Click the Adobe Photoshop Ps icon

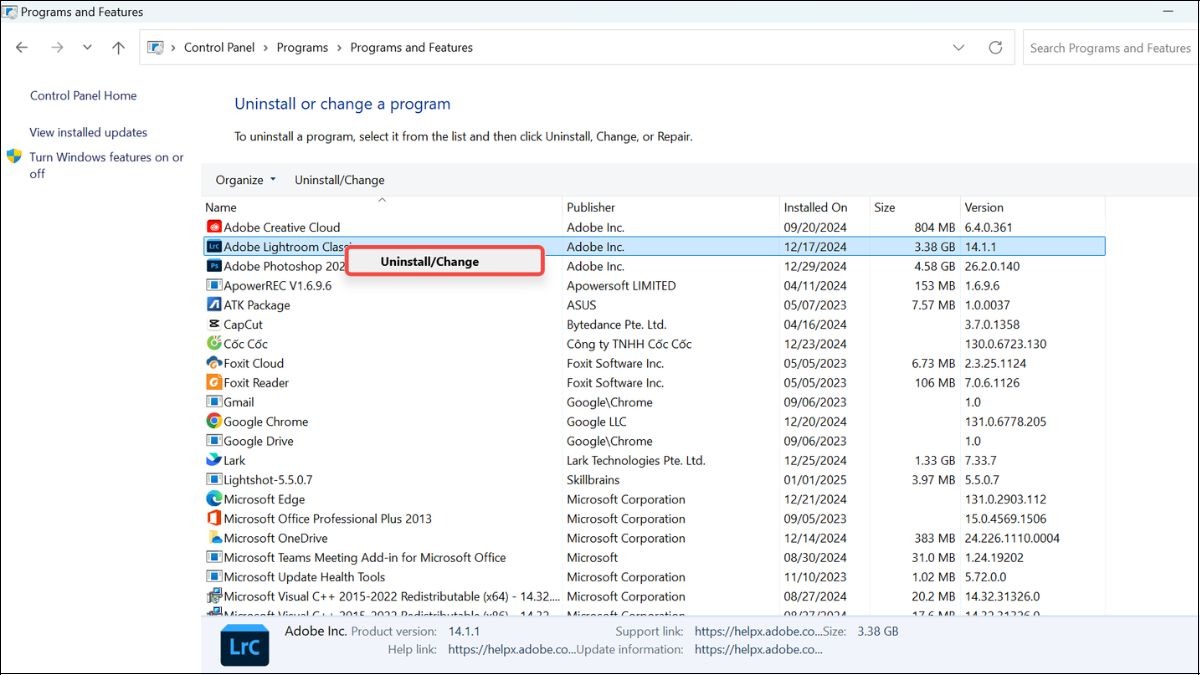coord(214,266)
